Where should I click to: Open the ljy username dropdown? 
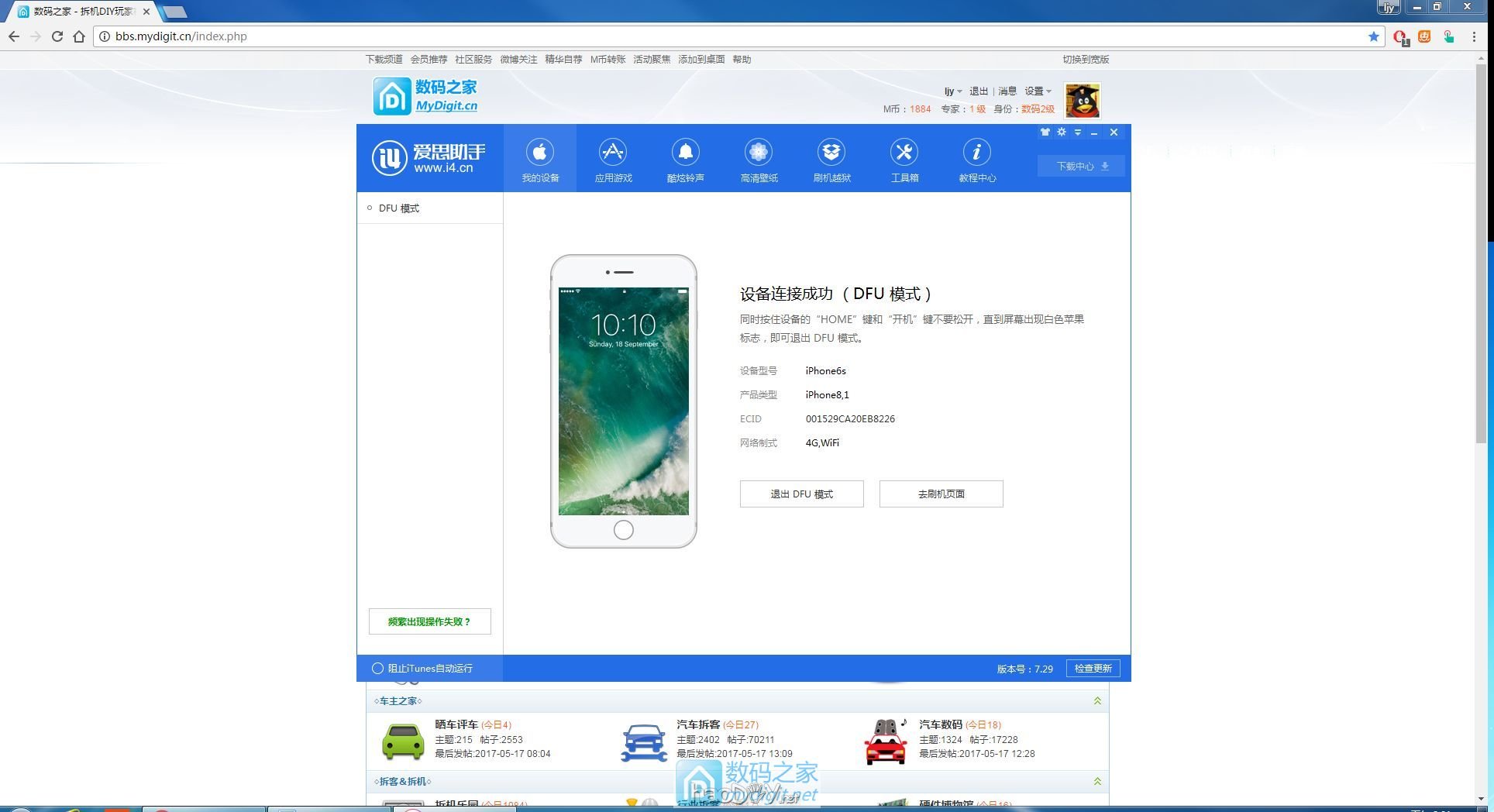(952, 91)
